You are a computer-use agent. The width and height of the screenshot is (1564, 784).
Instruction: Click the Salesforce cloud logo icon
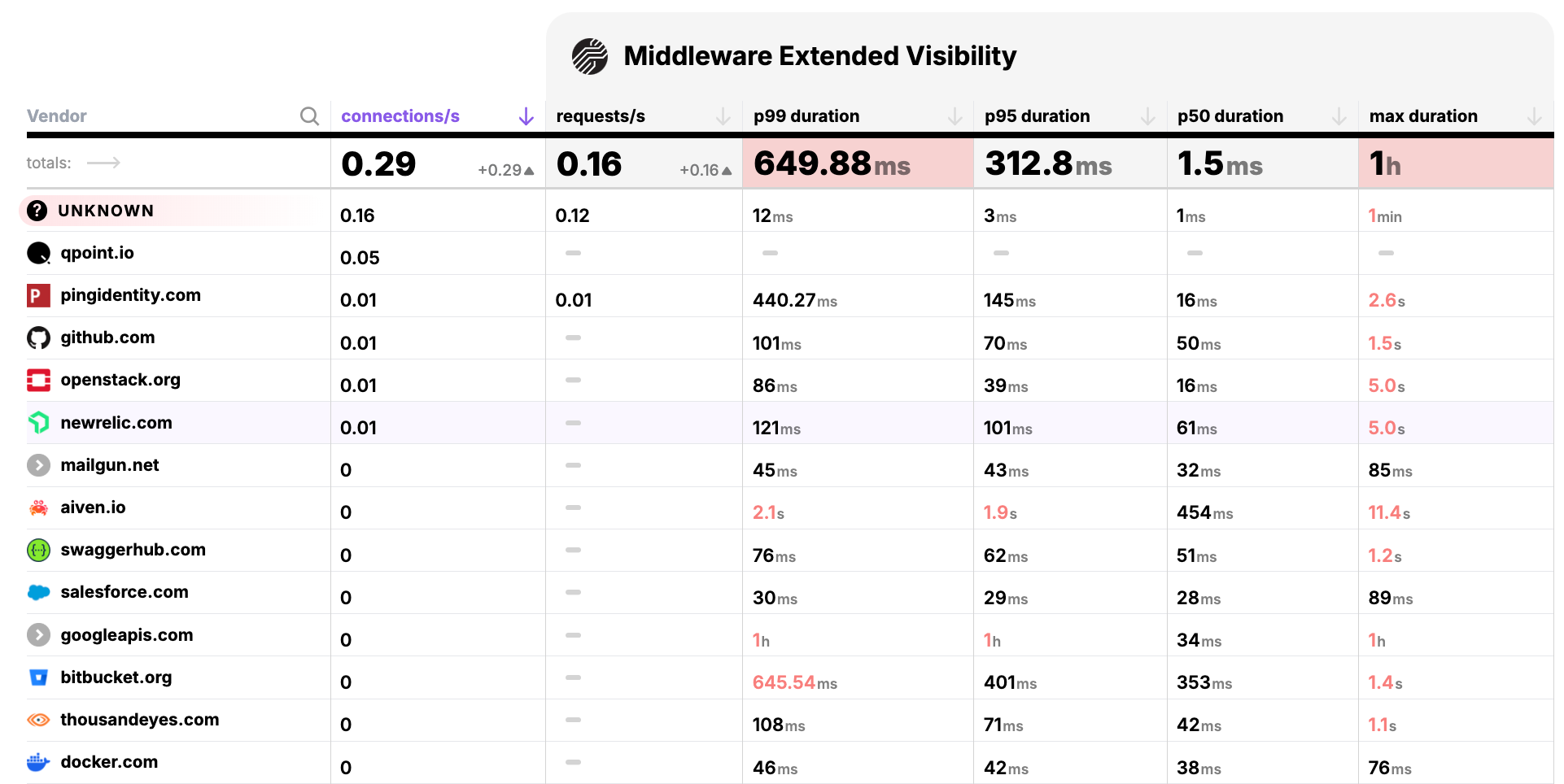(38, 592)
